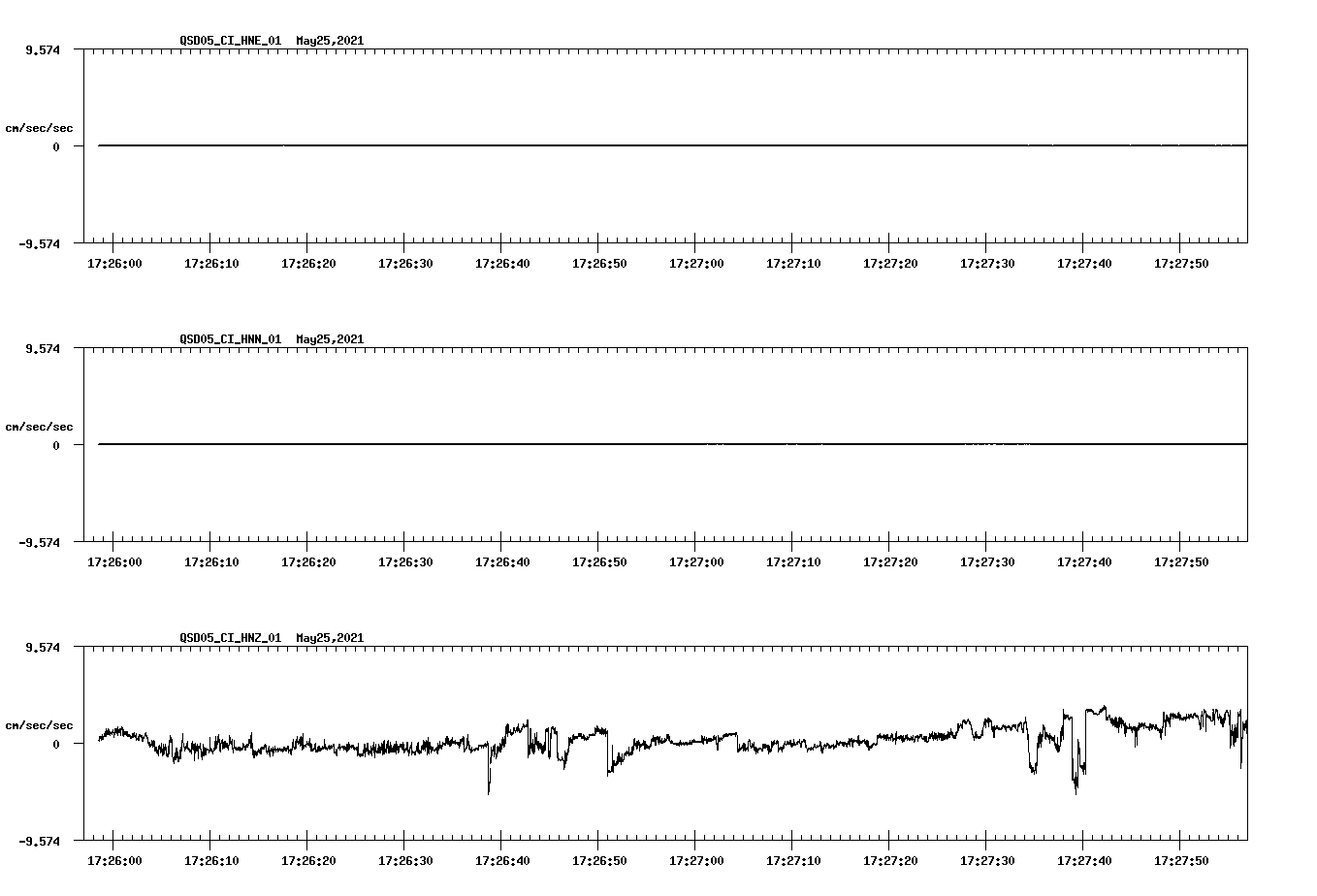1317x896 pixels.
Task: Click the cm/sec/sec unit label on first plot
Action: tap(40, 127)
